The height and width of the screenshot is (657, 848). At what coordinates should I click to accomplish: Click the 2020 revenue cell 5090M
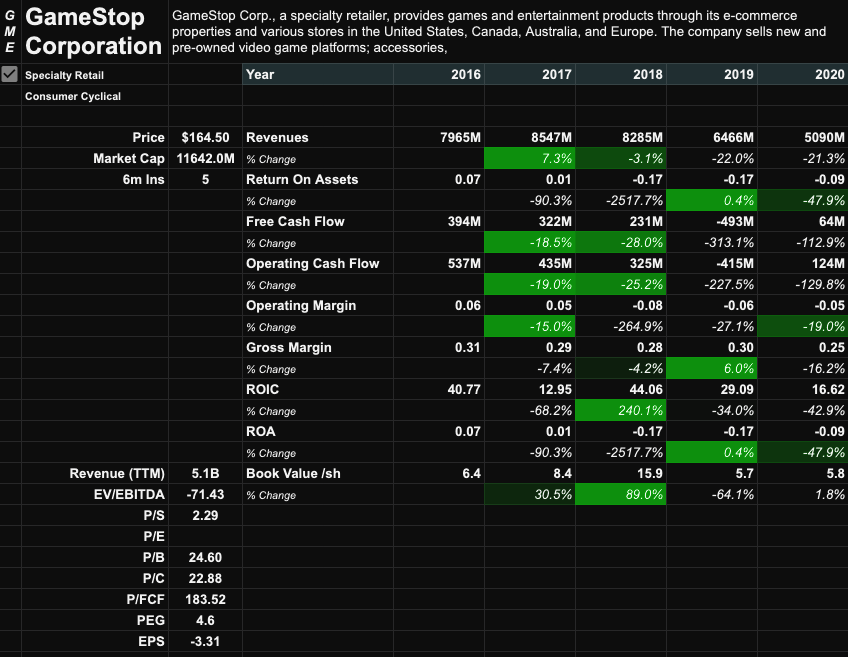[803, 137]
